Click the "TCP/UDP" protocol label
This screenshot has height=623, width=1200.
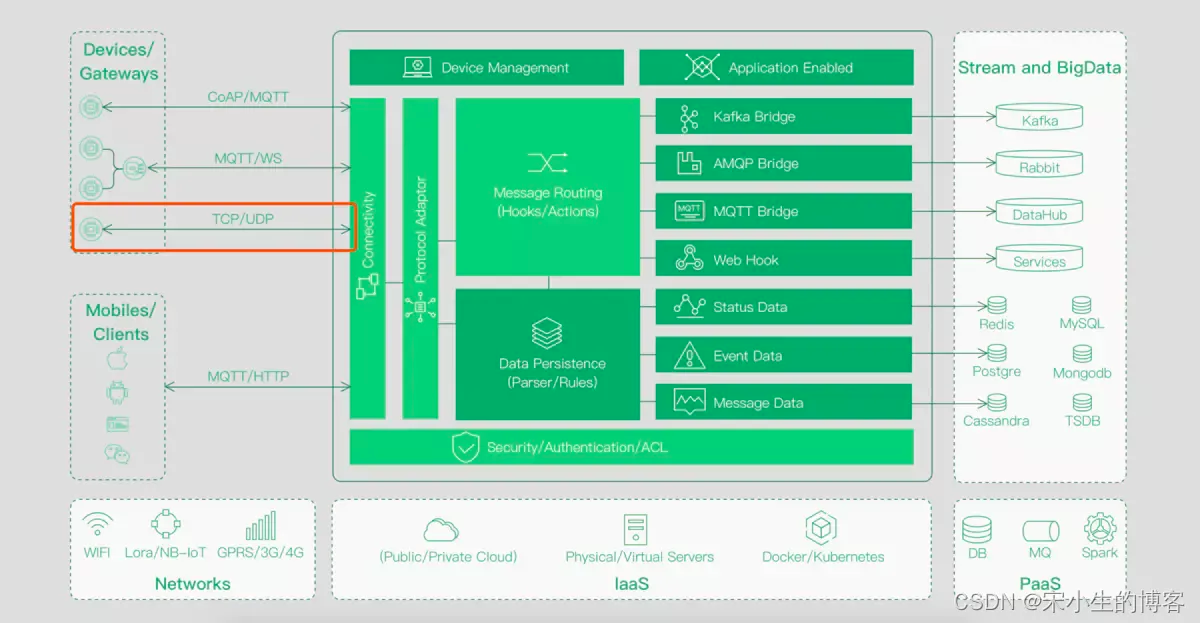(241, 218)
